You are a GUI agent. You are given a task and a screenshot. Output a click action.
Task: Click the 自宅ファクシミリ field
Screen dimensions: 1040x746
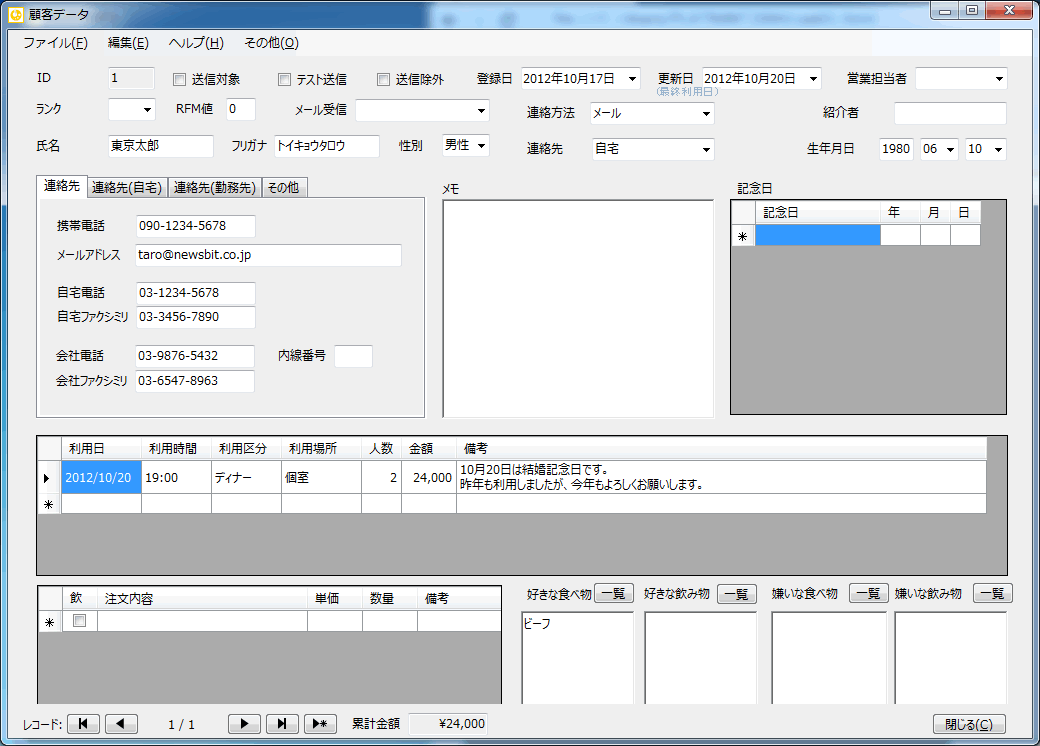tap(196, 317)
